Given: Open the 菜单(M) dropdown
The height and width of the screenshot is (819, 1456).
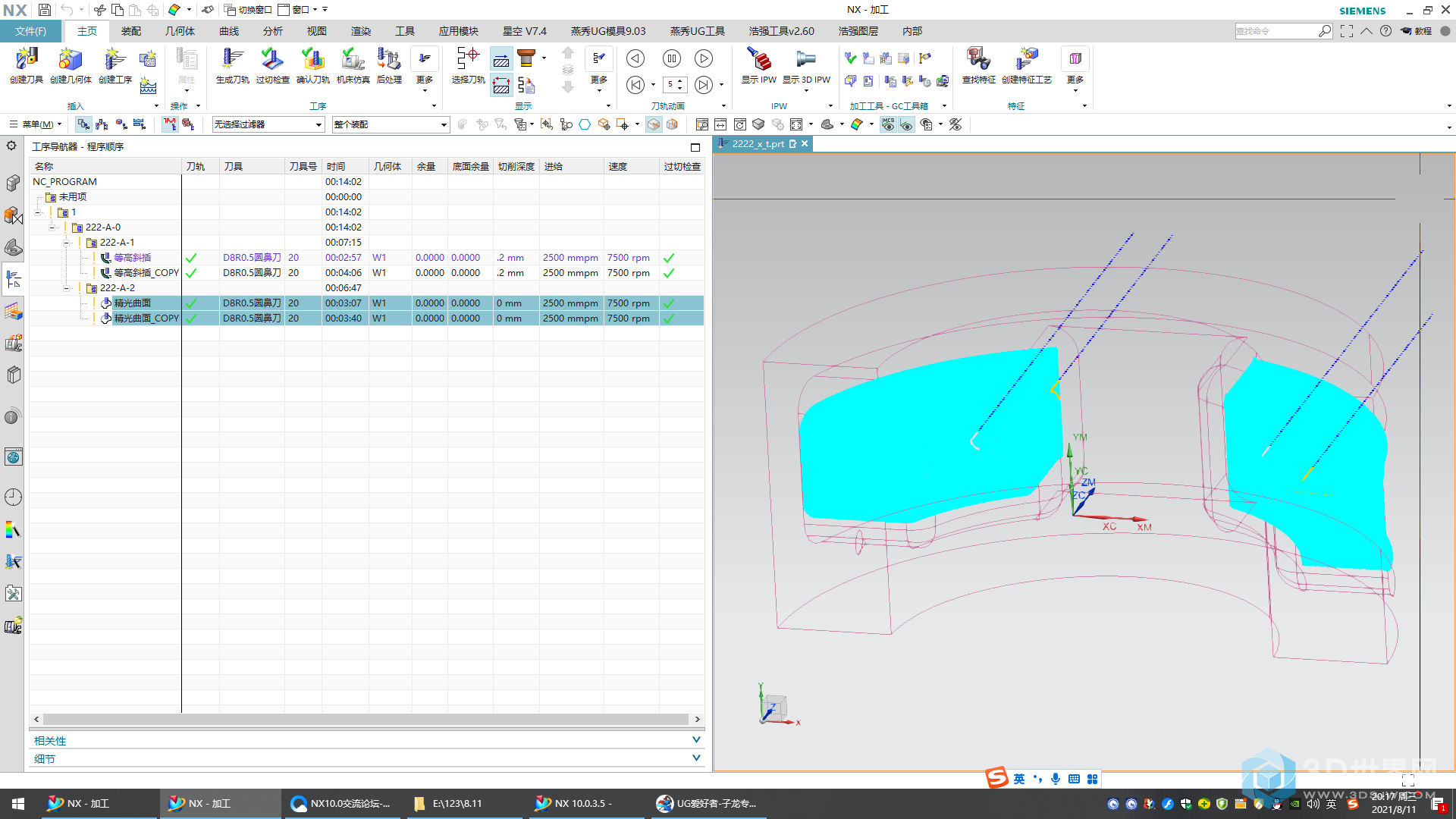Looking at the screenshot, I should pyautogui.click(x=36, y=124).
